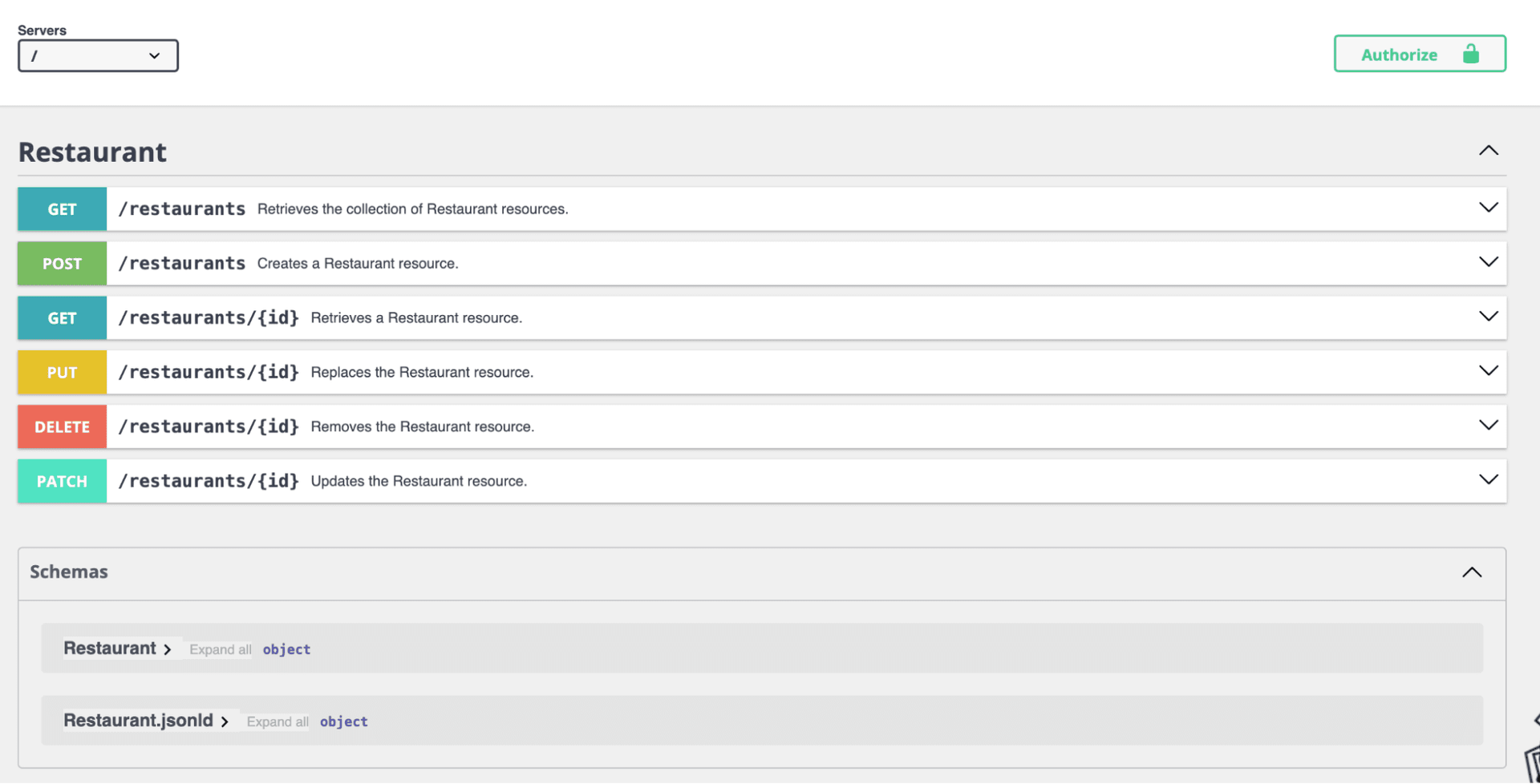Click the Restaurant section heading
Viewport: 1540px width, 784px height.
[x=92, y=152]
